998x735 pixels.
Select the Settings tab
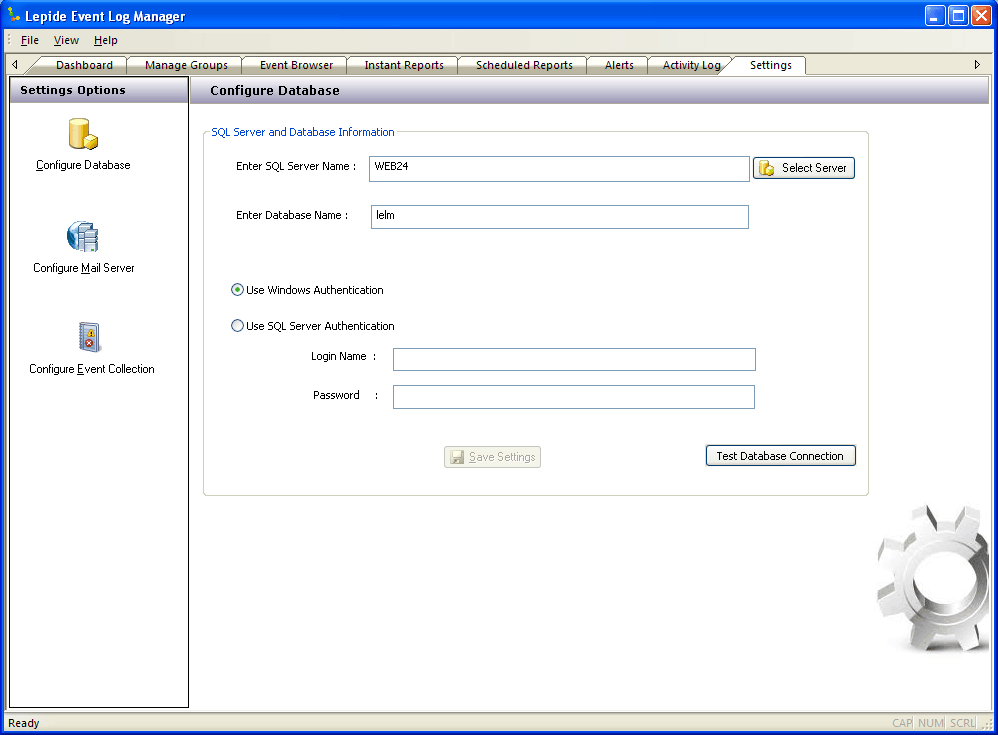click(770, 65)
